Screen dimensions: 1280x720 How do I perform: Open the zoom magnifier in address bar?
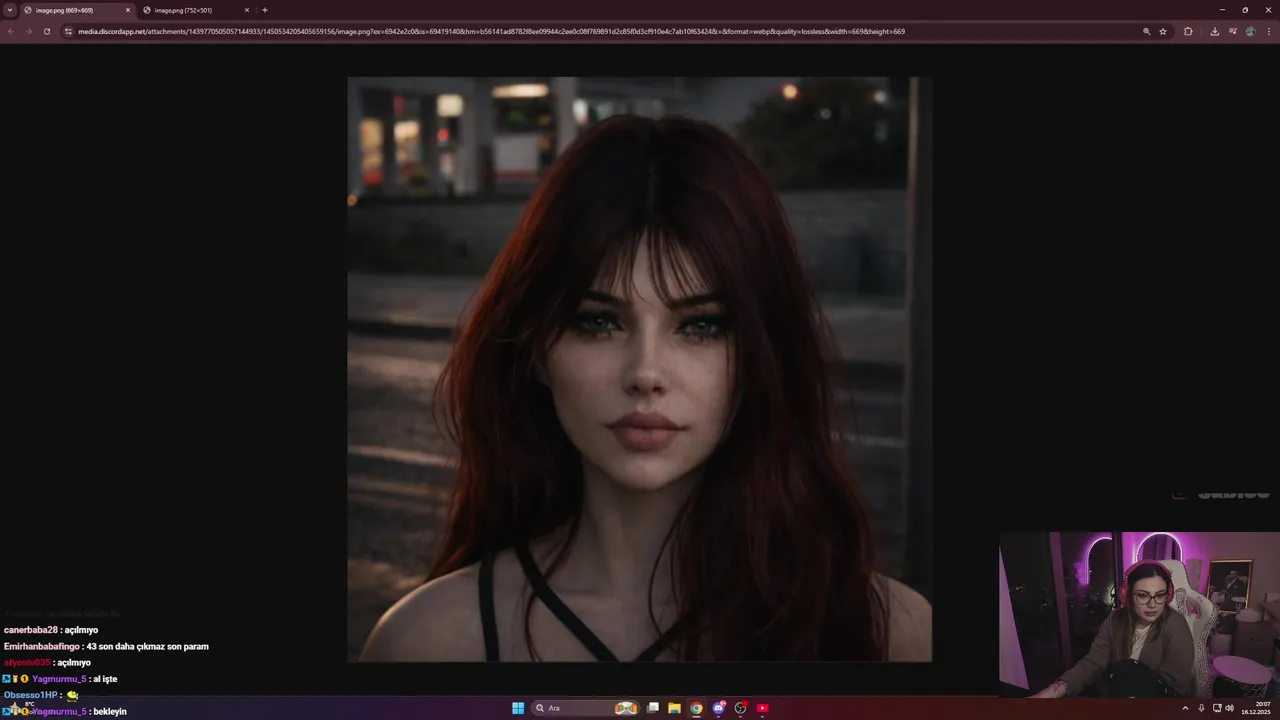click(1147, 31)
